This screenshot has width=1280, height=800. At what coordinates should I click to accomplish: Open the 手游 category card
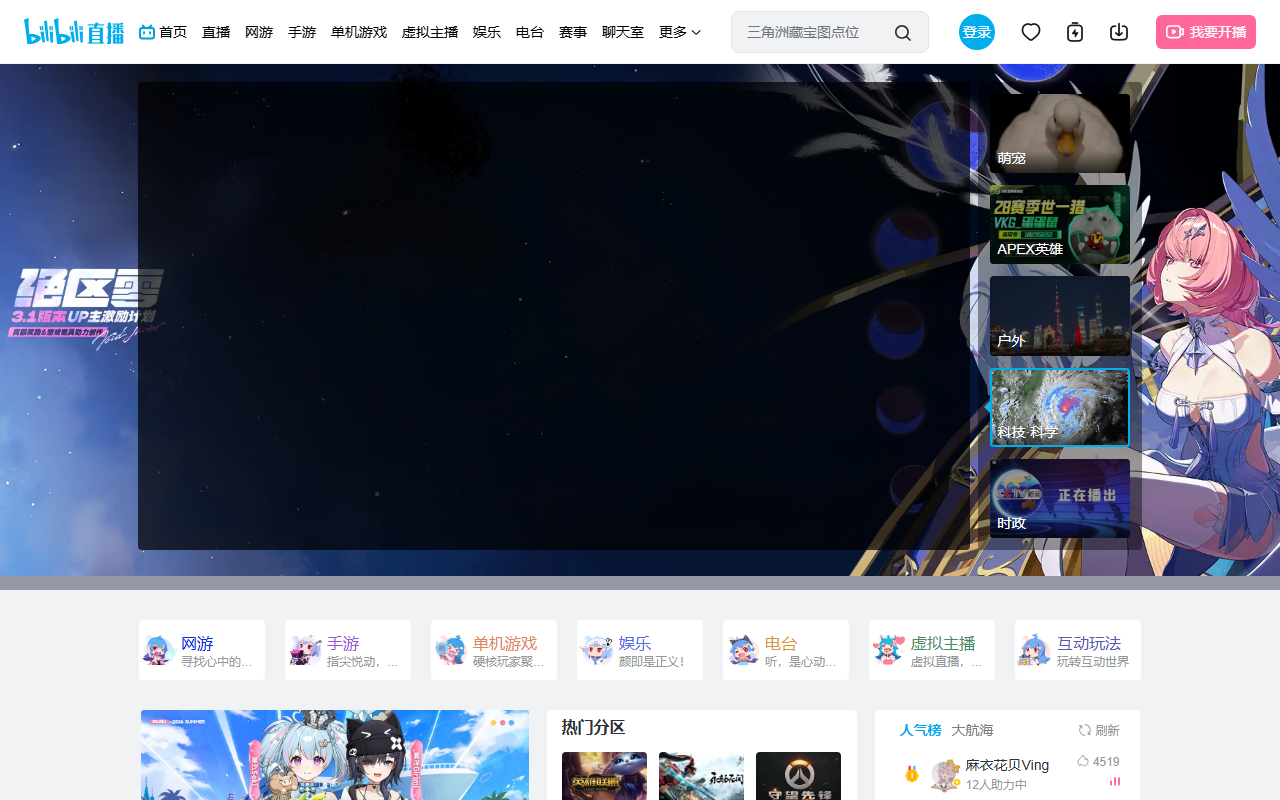[348, 650]
